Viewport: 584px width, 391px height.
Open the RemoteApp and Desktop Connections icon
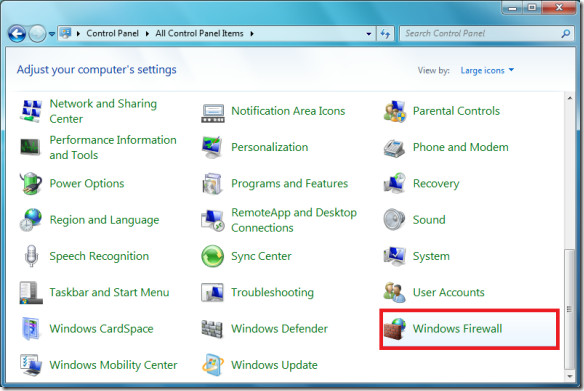212,220
